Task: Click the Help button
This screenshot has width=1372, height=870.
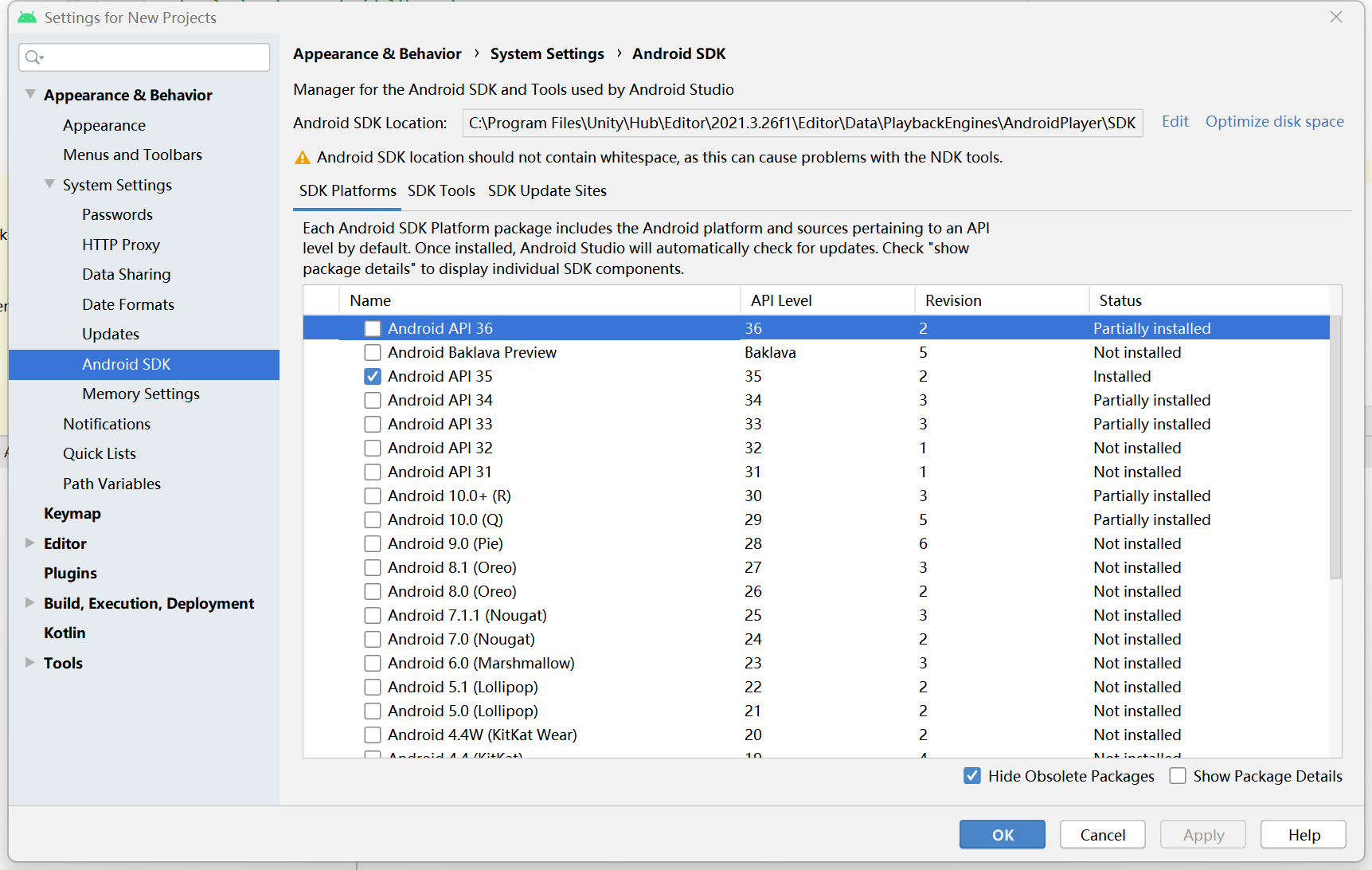Action: coord(1304,835)
